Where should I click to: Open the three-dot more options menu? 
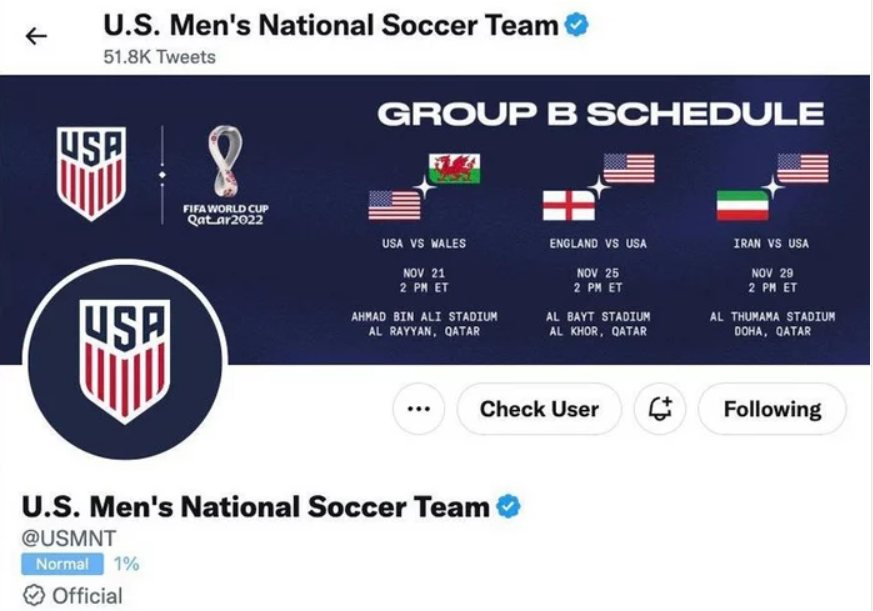point(419,409)
